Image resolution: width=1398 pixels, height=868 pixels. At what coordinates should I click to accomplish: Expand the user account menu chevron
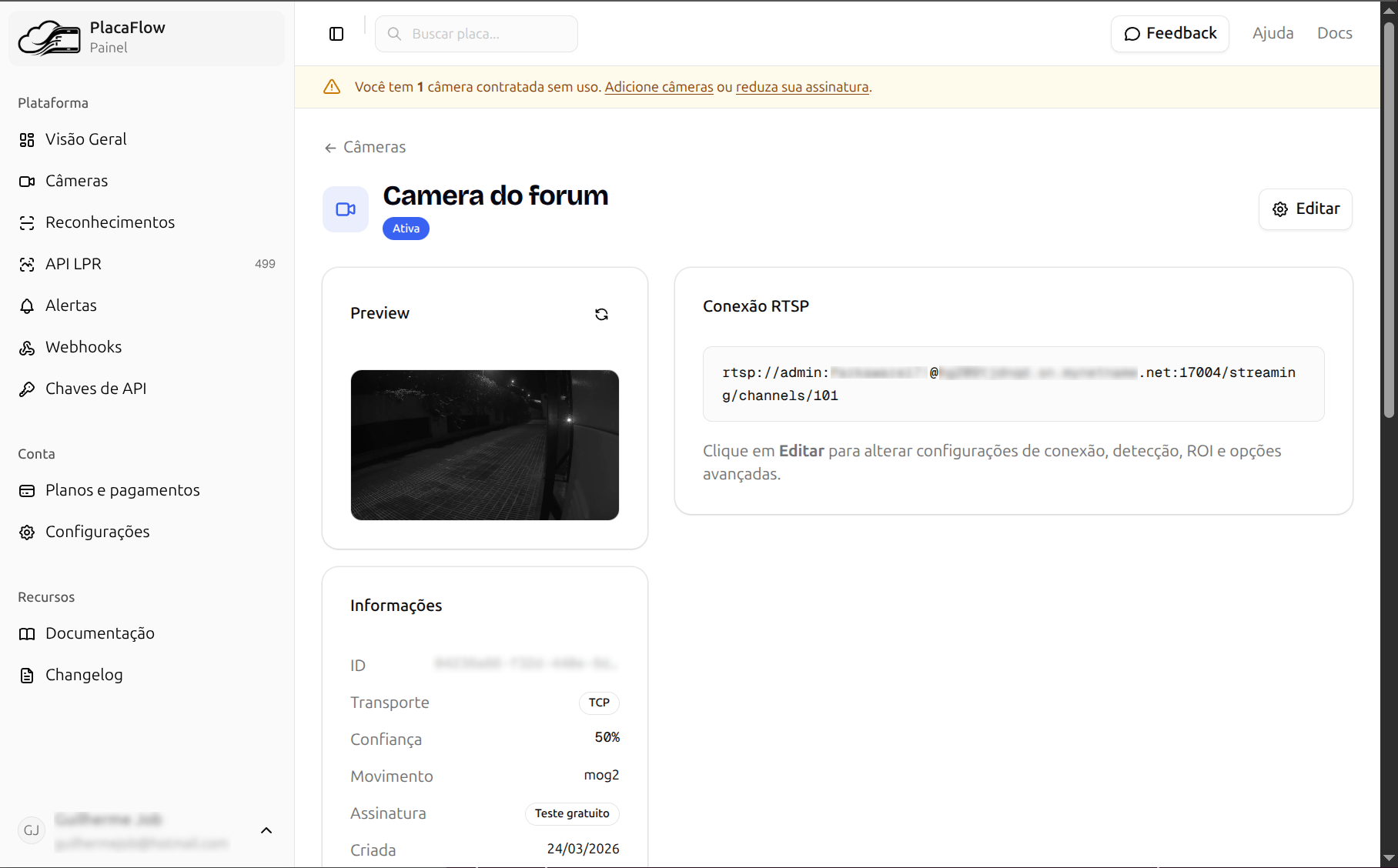(x=266, y=830)
